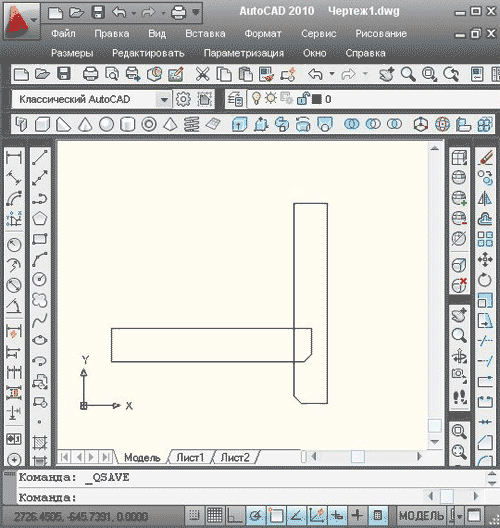The width and height of the screenshot is (500, 528).
Task: Select the Rotate modify tool
Action: 485,279
